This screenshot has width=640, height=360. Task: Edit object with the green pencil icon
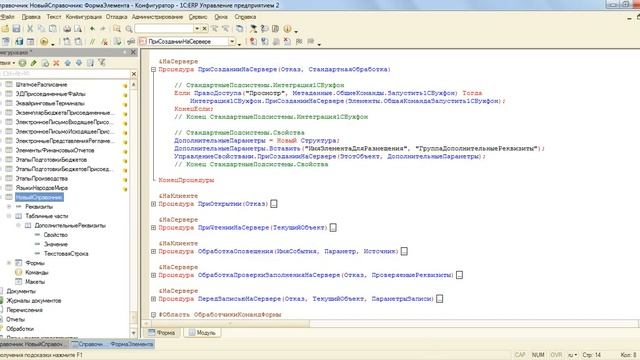(x=33, y=63)
